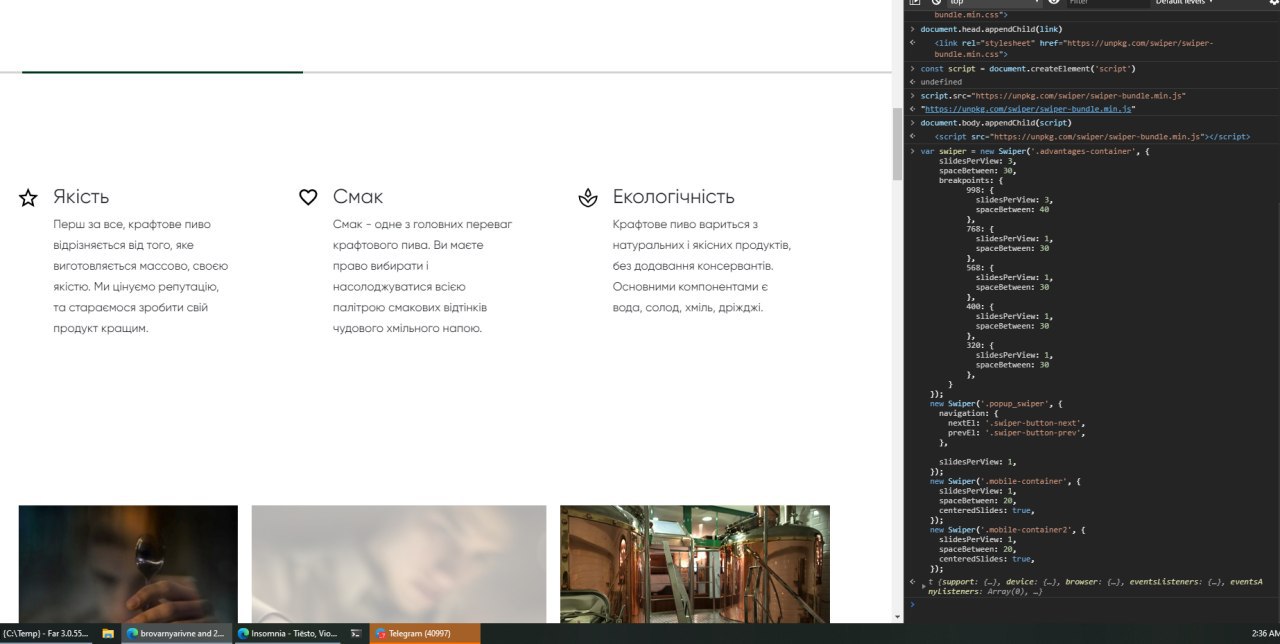Click the Екологічність heading
This screenshot has width=1280, height=644.
(674, 197)
